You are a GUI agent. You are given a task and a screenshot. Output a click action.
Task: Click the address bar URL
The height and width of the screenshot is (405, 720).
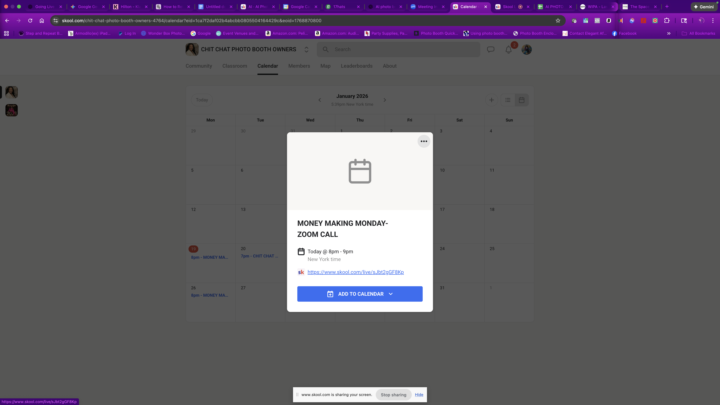pos(191,21)
